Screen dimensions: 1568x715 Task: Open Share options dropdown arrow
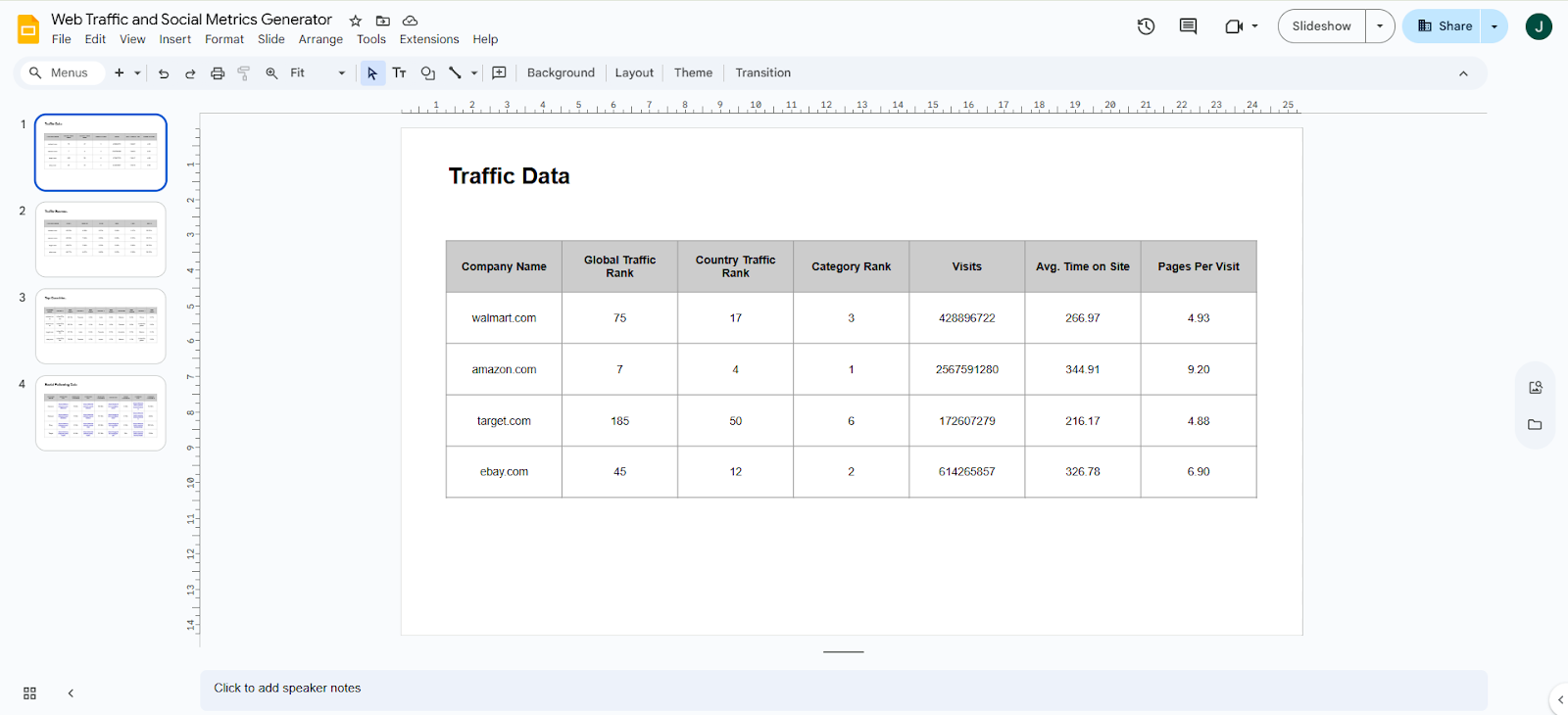click(1494, 26)
